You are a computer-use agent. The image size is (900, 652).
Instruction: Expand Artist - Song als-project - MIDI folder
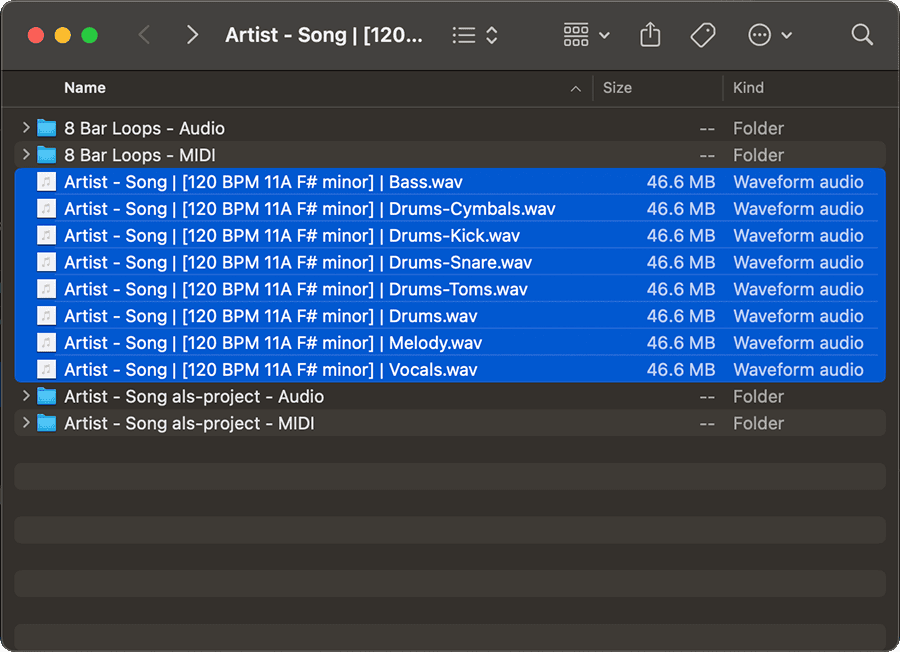point(25,424)
